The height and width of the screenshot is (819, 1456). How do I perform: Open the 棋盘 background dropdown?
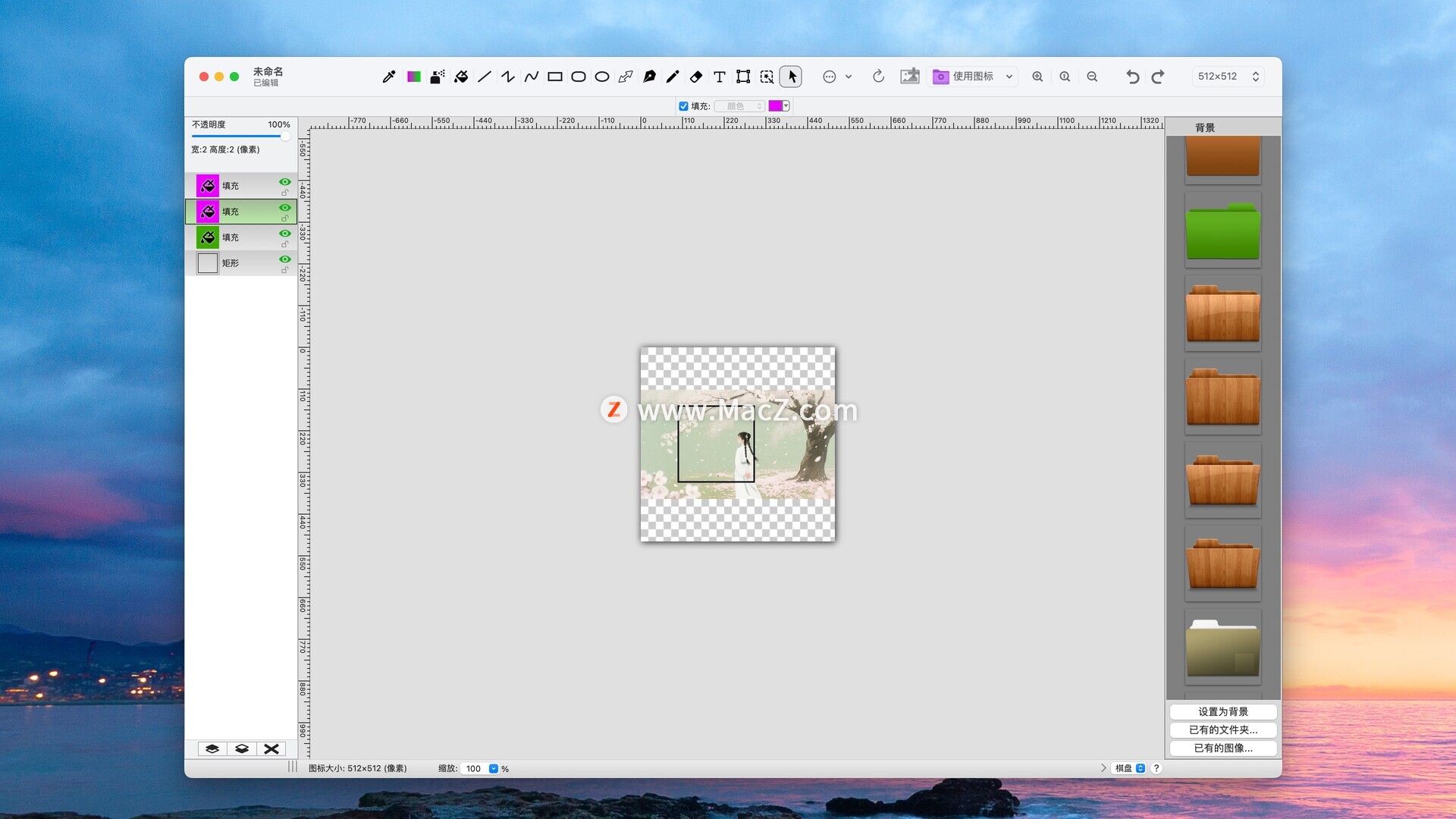[x=1128, y=768]
